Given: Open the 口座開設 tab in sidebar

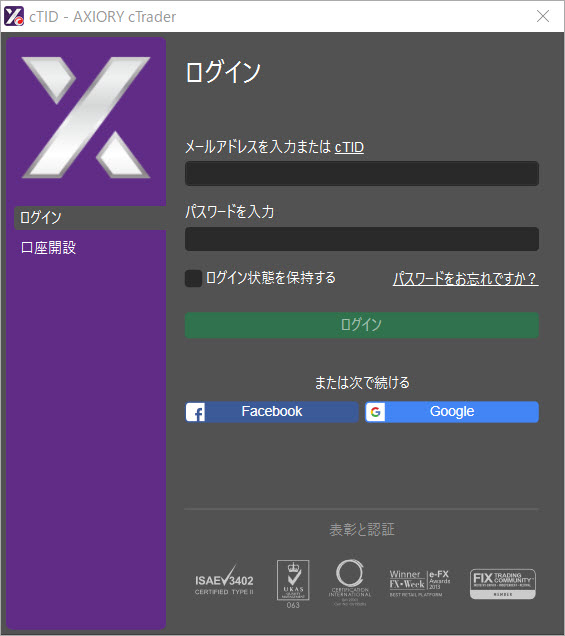Looking at the screenshot, I should 48,247.
